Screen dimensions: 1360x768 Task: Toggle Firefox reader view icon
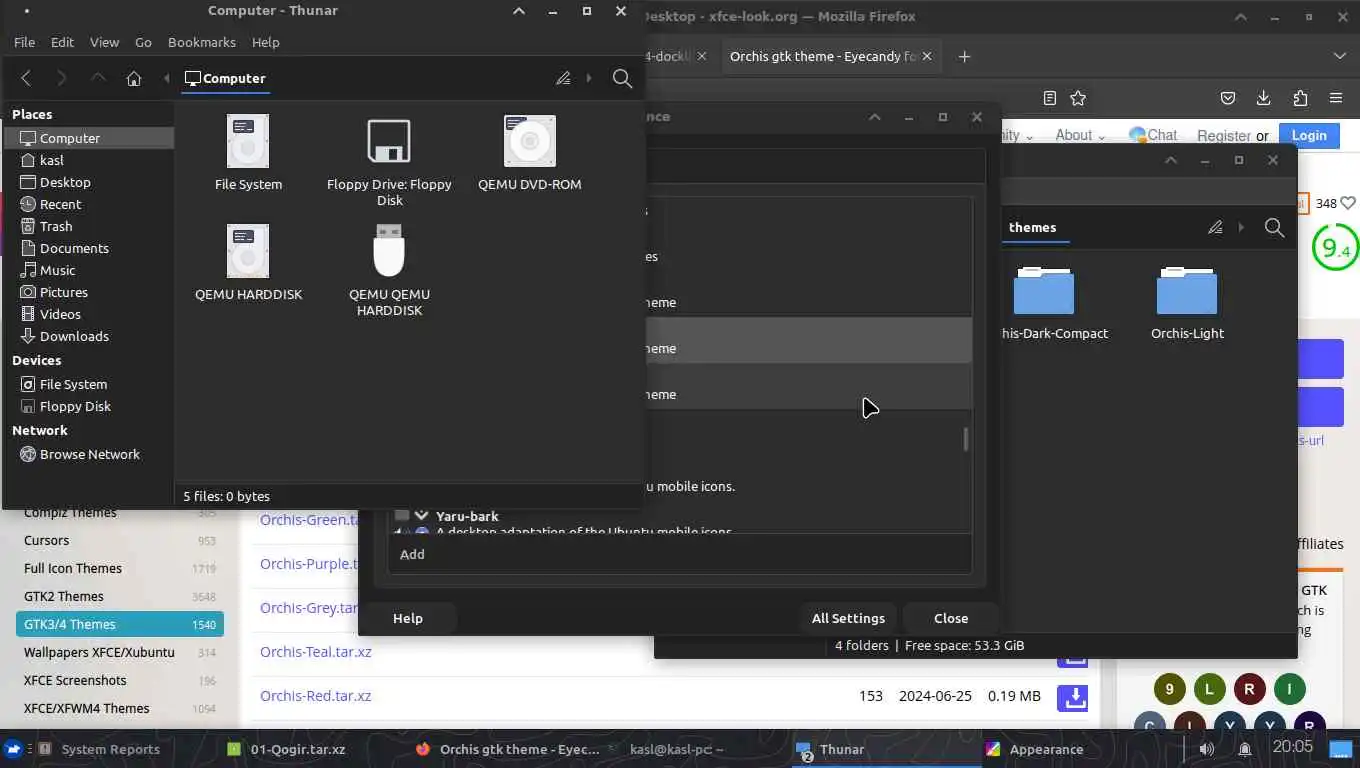pyautogui.click(x=1049, y=98)
